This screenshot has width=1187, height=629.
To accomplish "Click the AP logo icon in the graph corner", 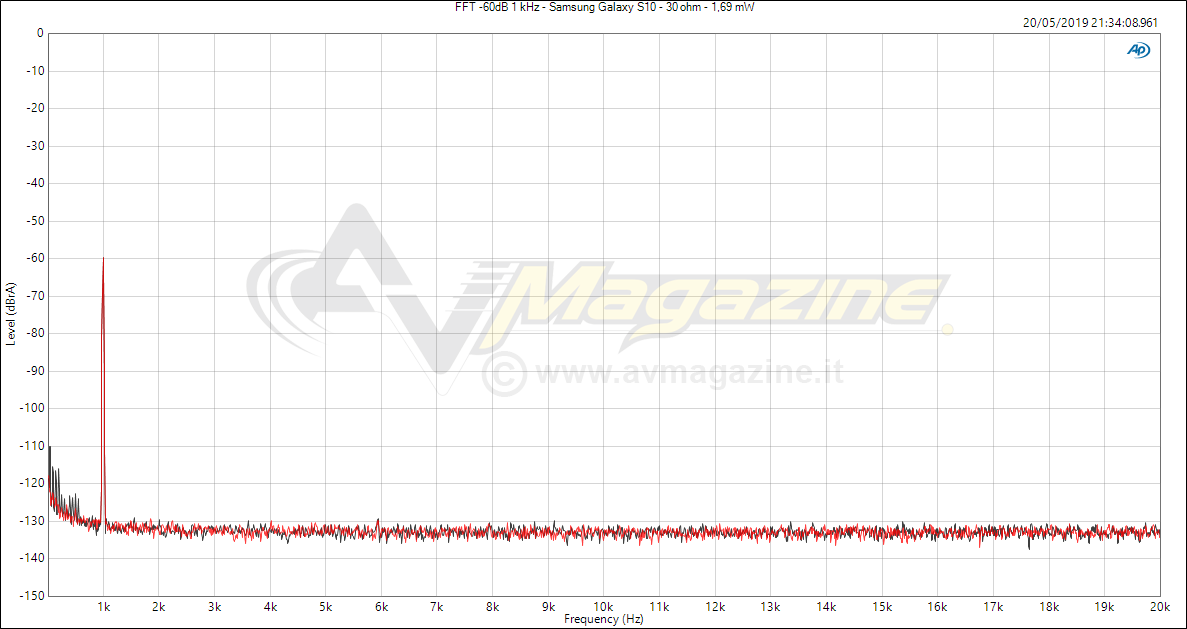I will pyautogui.click(x=1138, y=50).
